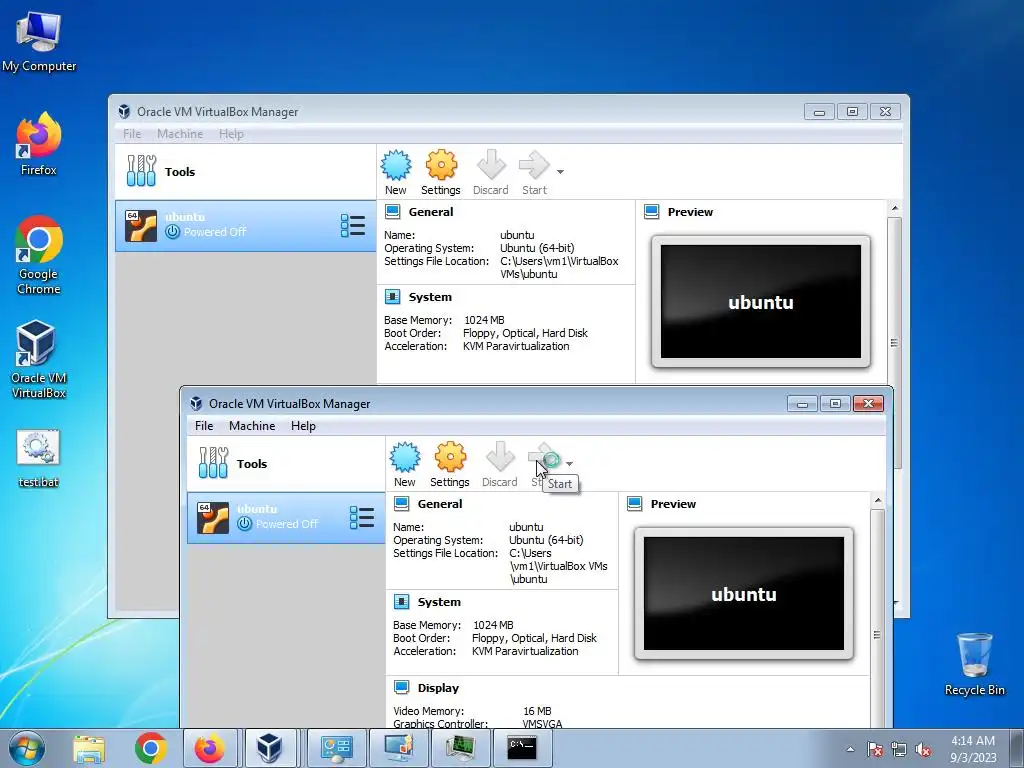
Task: Maximize the front VirtualBox window
Action: [835, 404]
